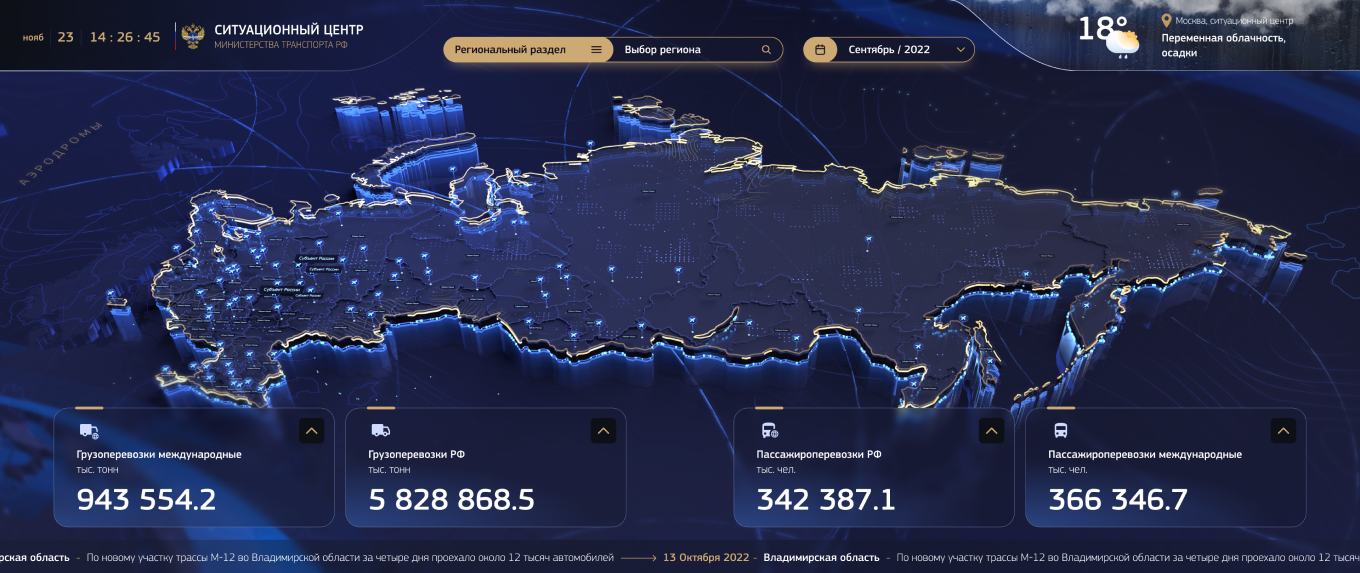Click the 13 Октября 2022 ticker date
1360x573 pixels.
pos(705,558)
